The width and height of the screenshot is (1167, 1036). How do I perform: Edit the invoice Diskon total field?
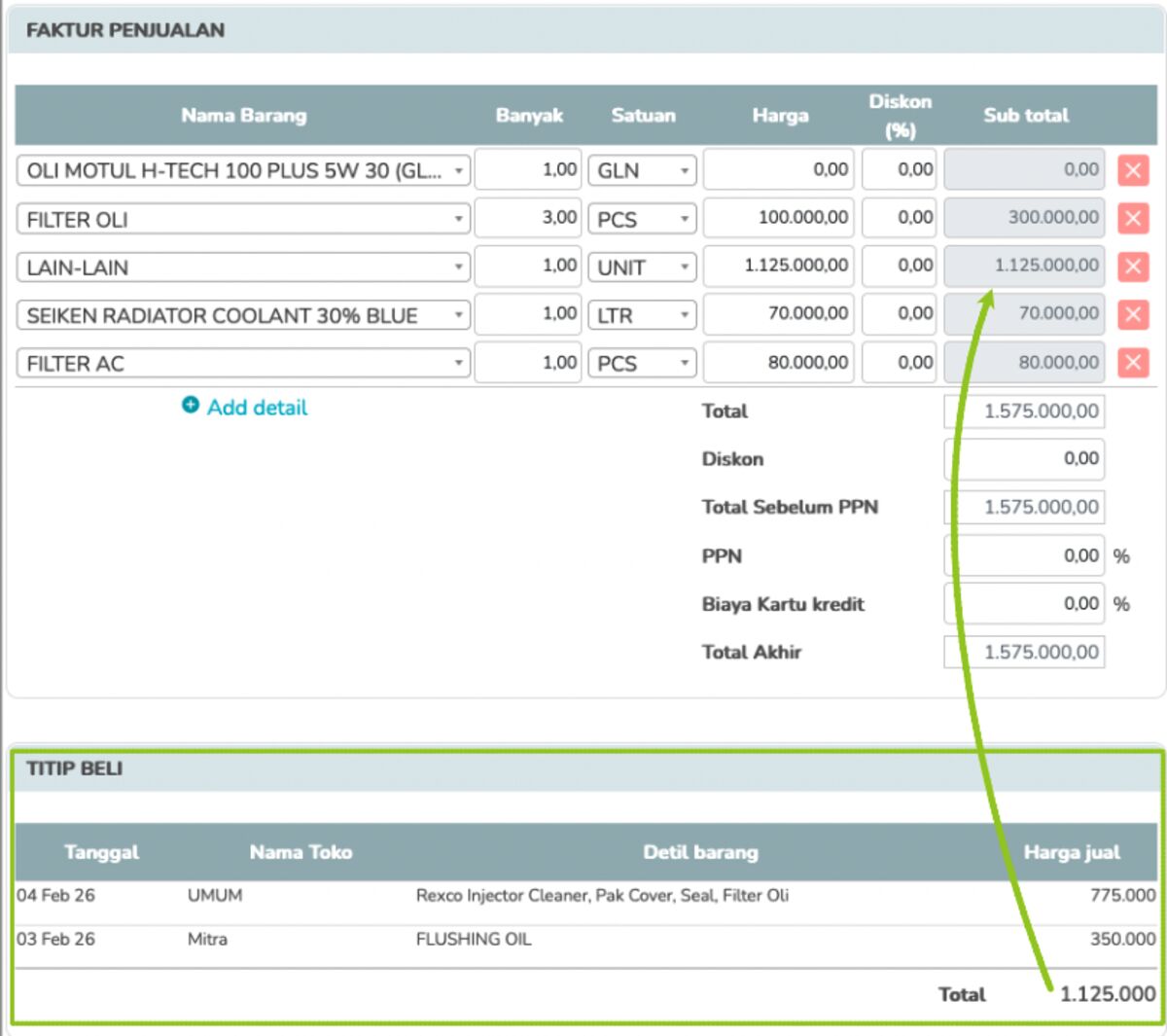pyautogui.click(x=1024, y=459)
